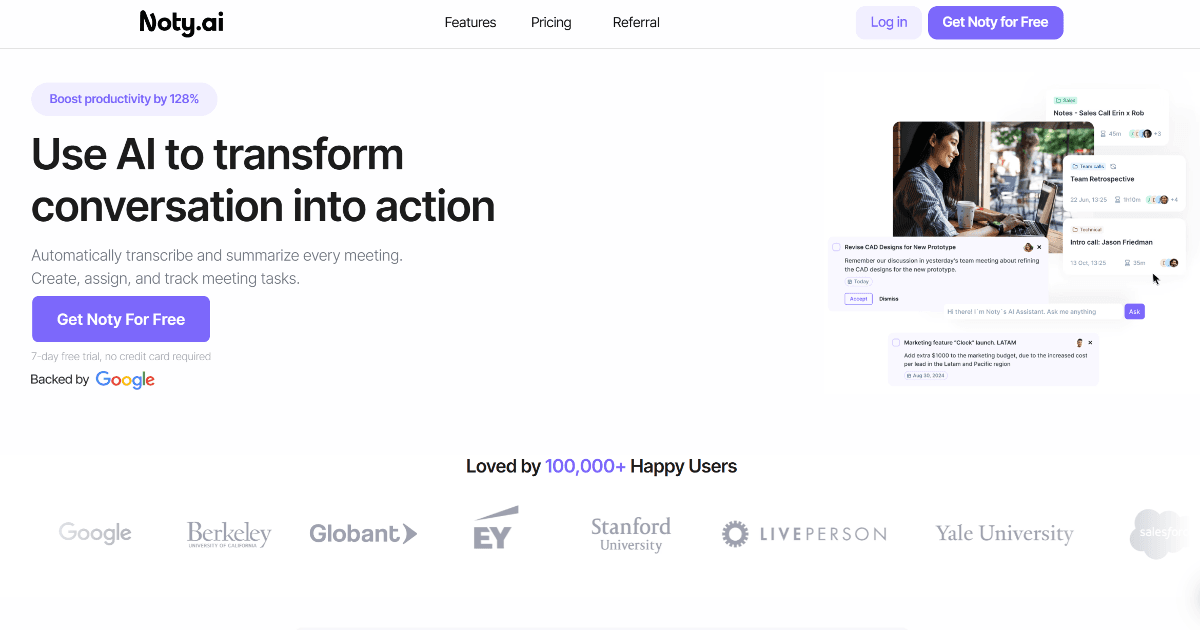Expand the +3 attendees on Sales Call card
The width and height of the screenshot is (1200, 630).
(1157, 133)
